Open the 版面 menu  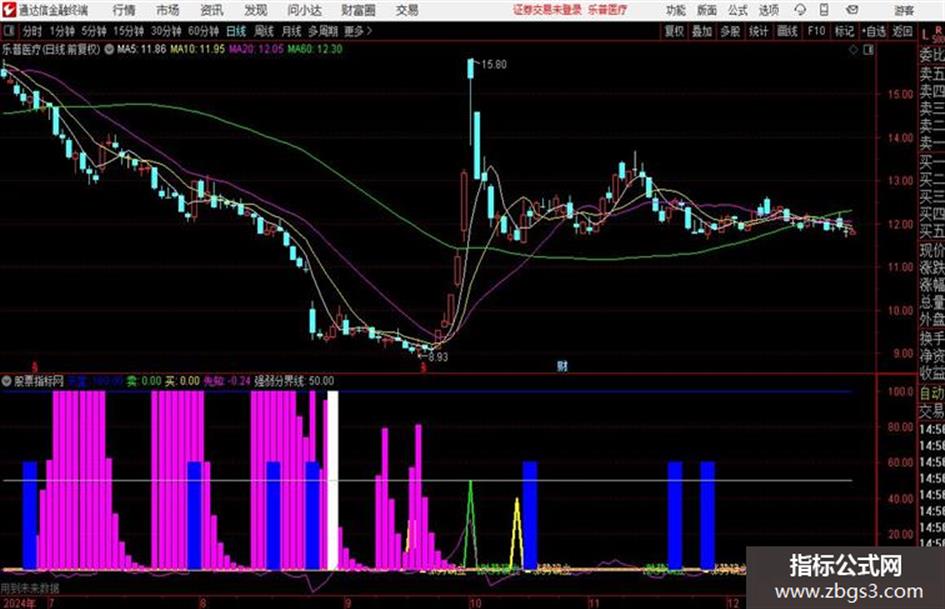(706, 10)
